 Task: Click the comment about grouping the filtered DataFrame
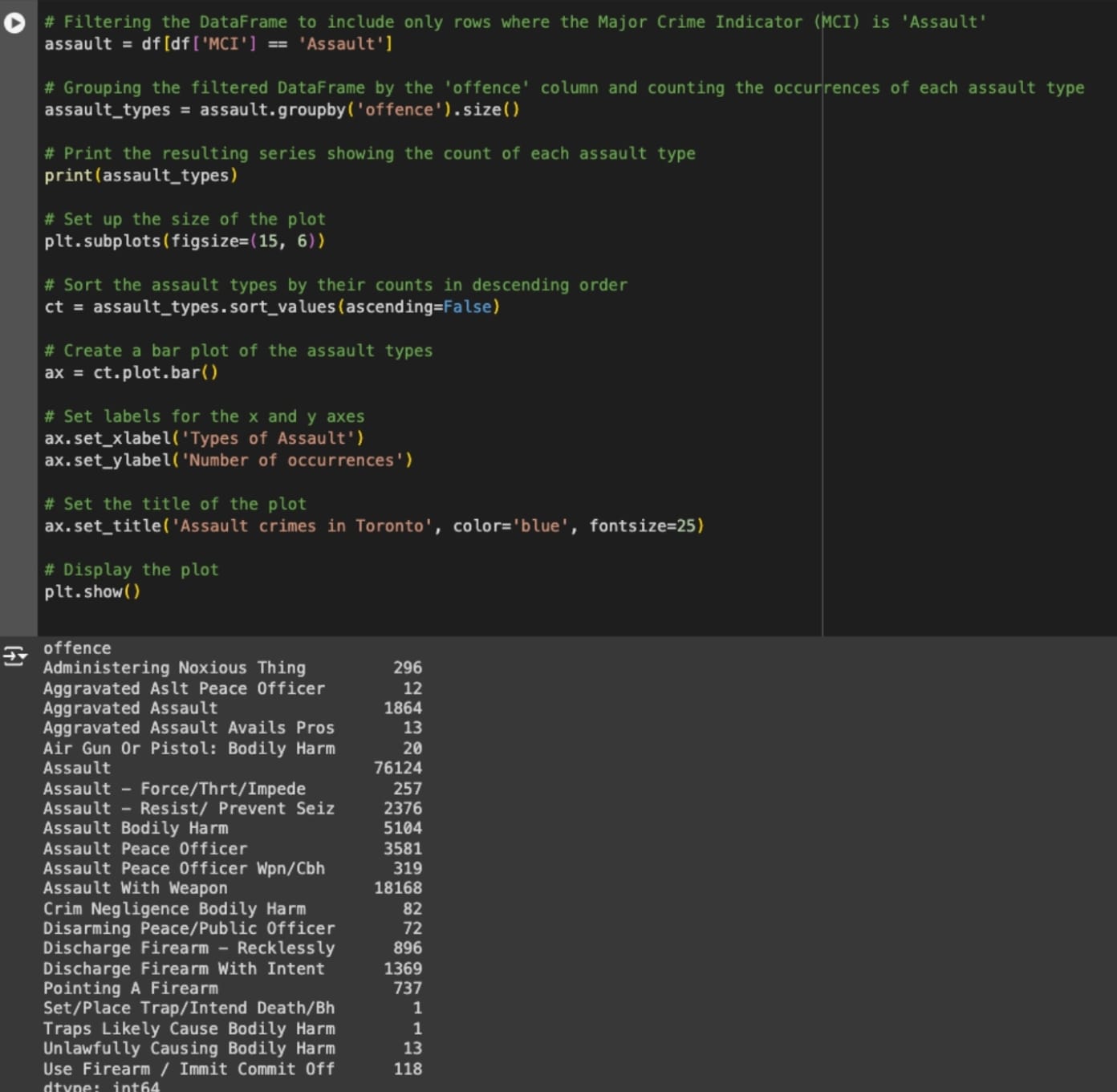[x=564, y=88]
